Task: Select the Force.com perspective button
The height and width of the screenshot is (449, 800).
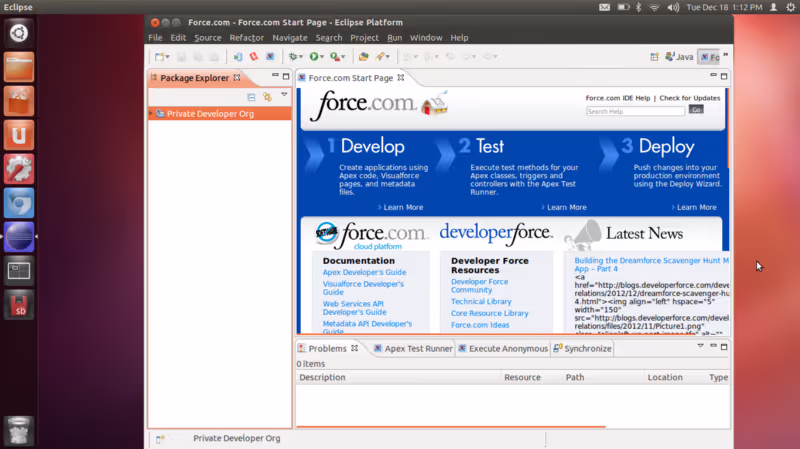Action: (709, 57)
